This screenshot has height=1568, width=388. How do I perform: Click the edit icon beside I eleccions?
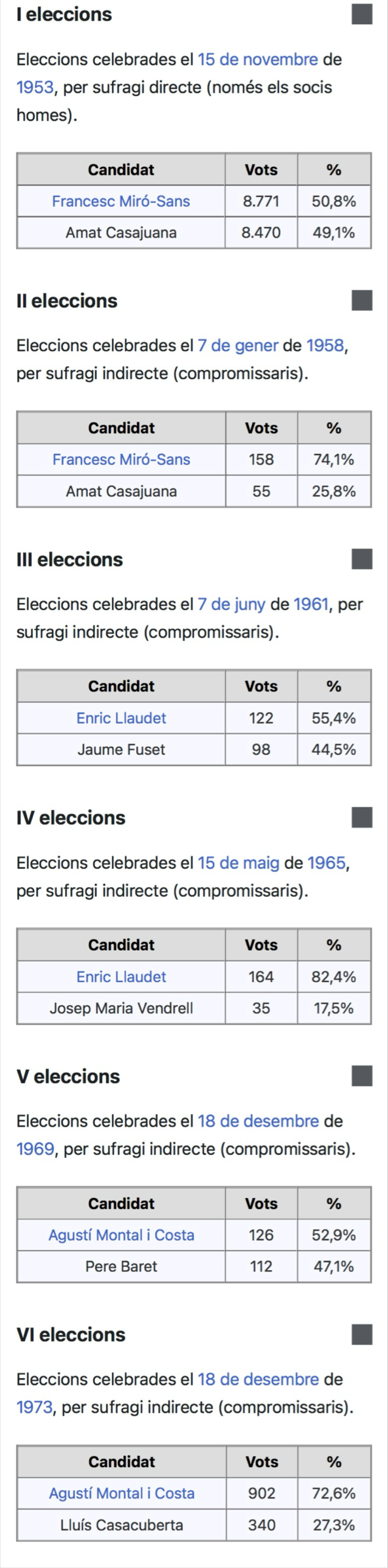tap(362, 14)
